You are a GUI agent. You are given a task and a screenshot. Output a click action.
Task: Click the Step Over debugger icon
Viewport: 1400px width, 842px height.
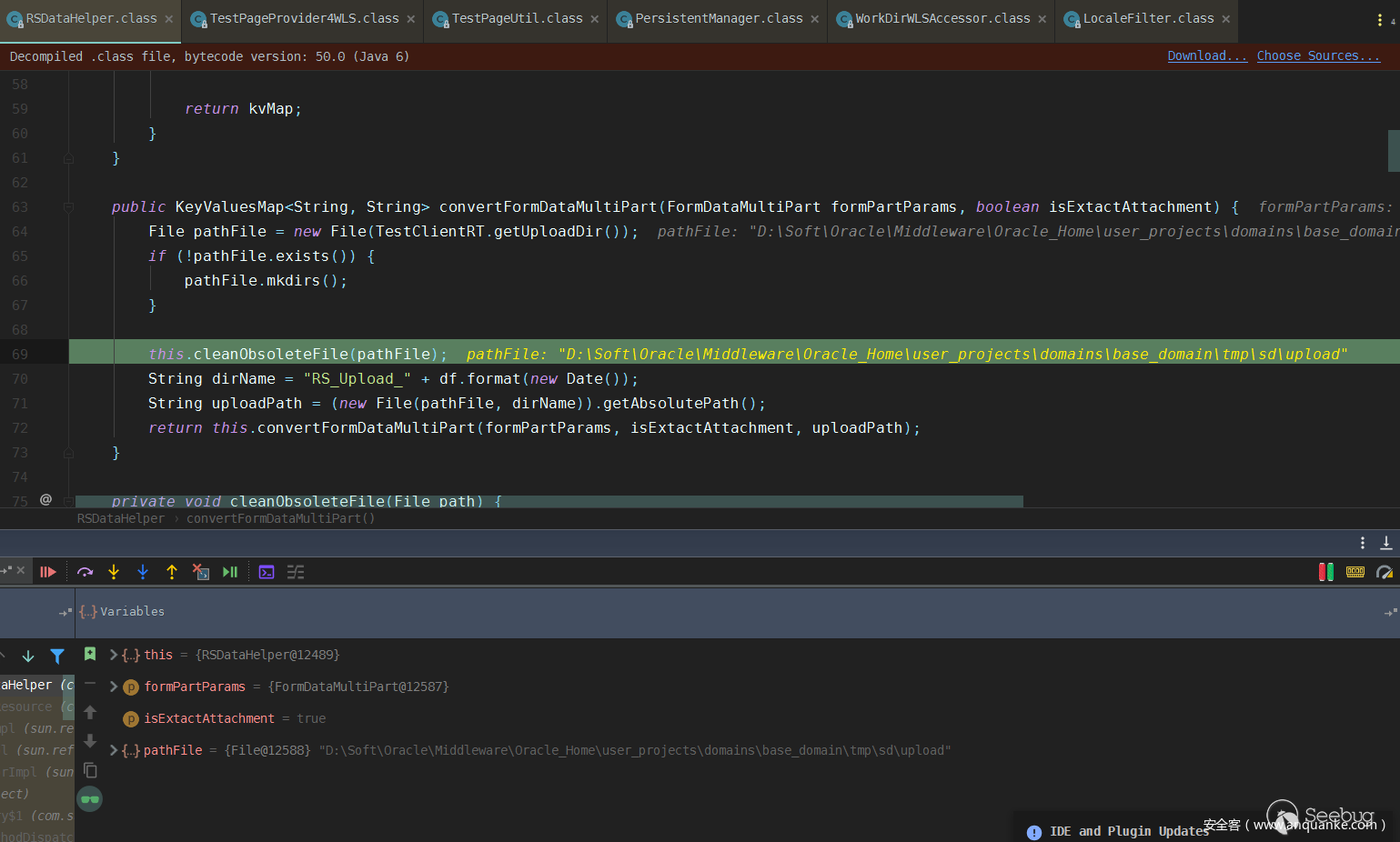coord(86,572)
